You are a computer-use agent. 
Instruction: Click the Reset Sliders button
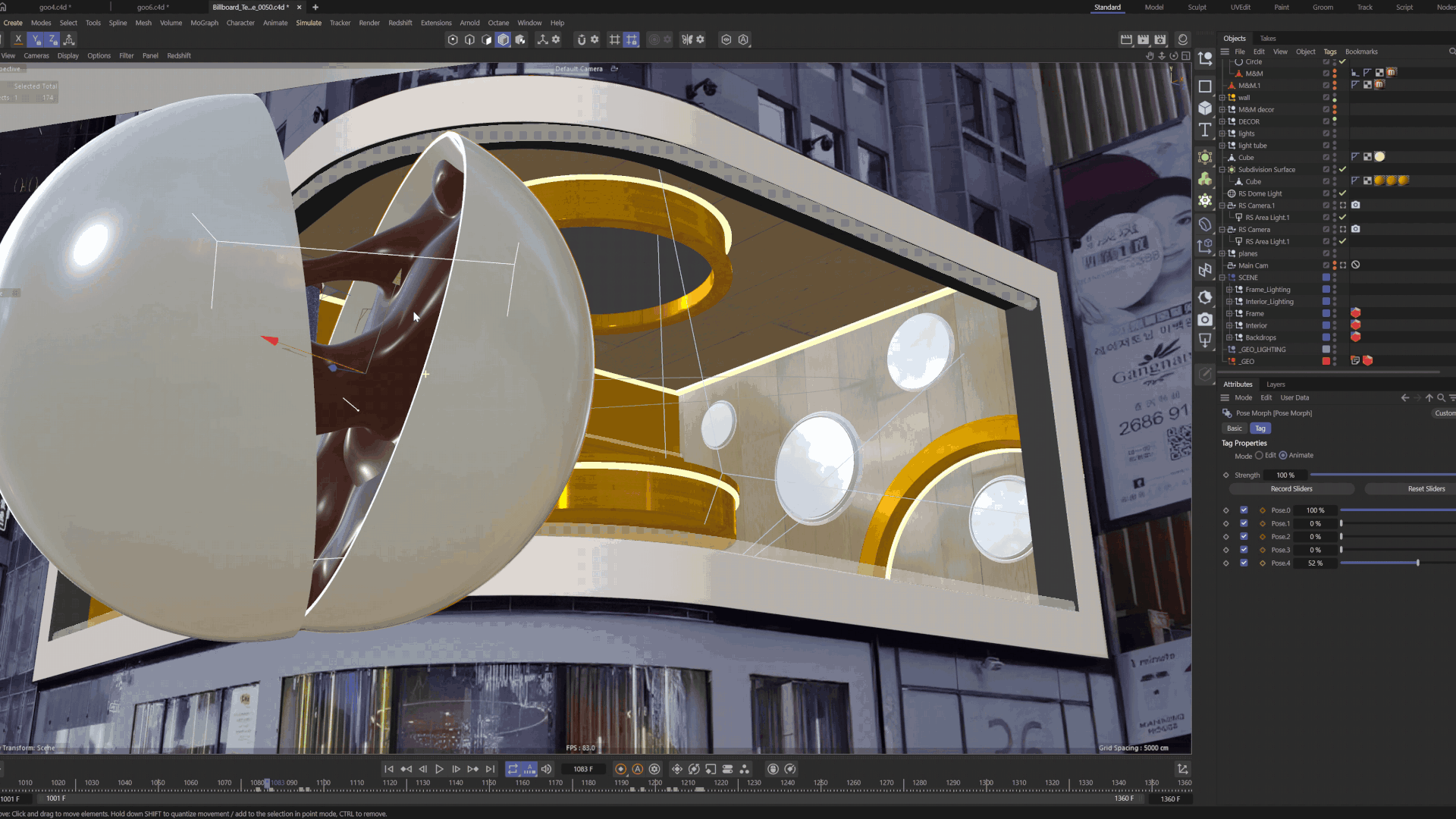(1426, 489)
